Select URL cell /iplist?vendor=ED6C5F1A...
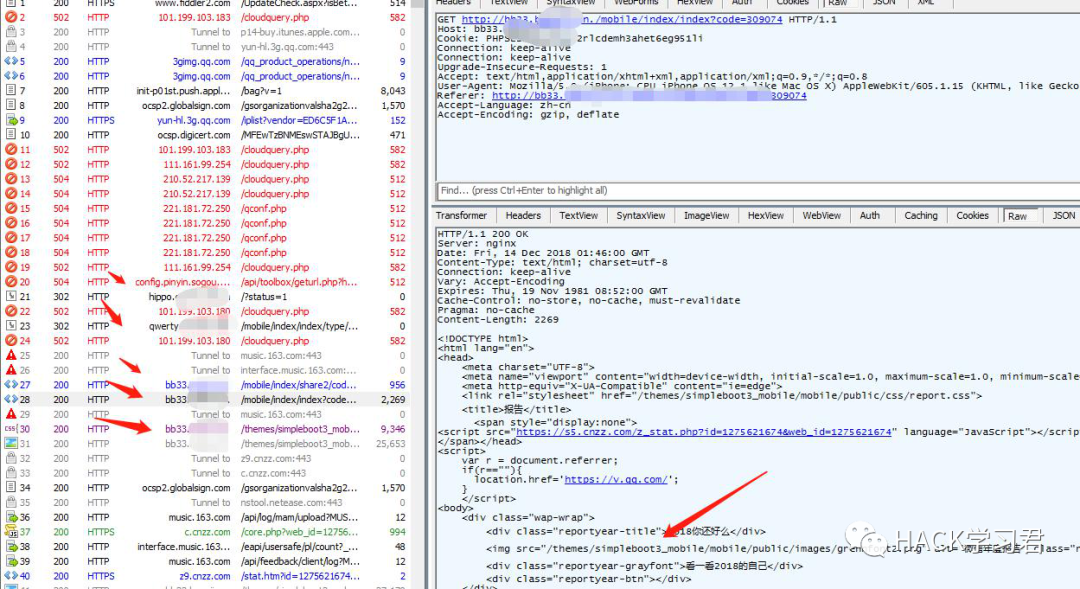The width and height of the screenshot is (1080, 589). point(299,120)
